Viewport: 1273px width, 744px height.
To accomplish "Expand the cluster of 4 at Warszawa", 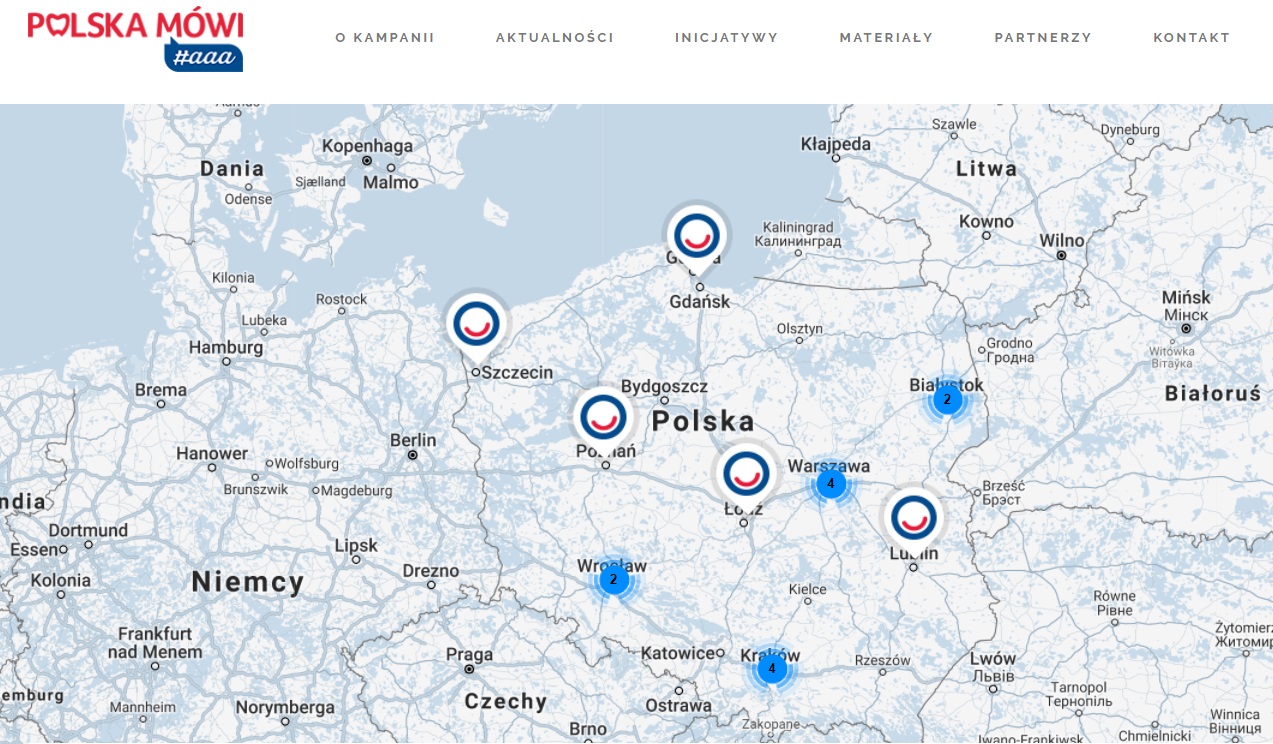I will pos(830,484).
